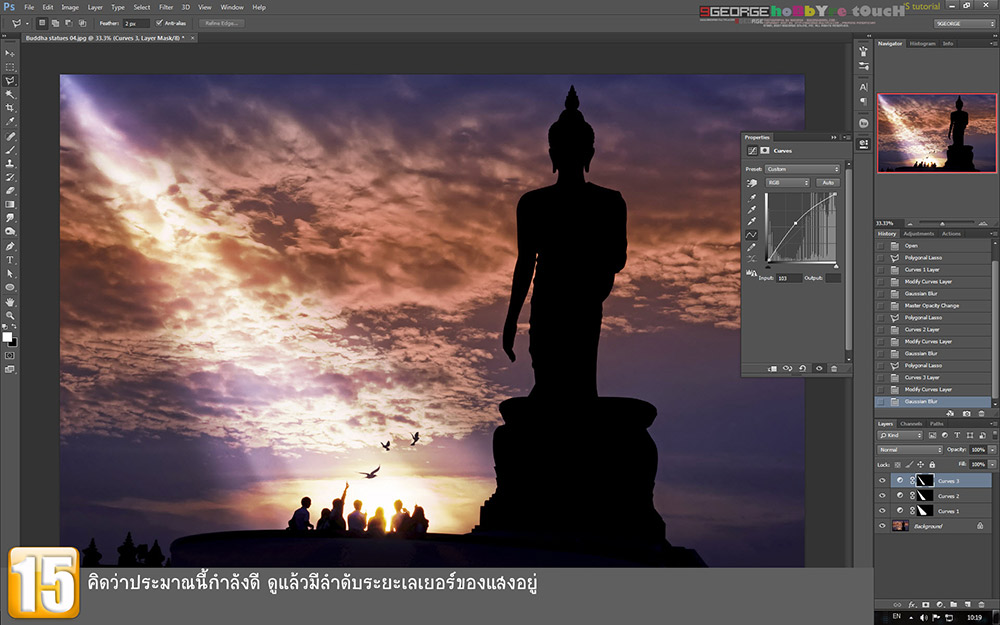
Task: Hide the Curves 1 layer
Action: 882,511
